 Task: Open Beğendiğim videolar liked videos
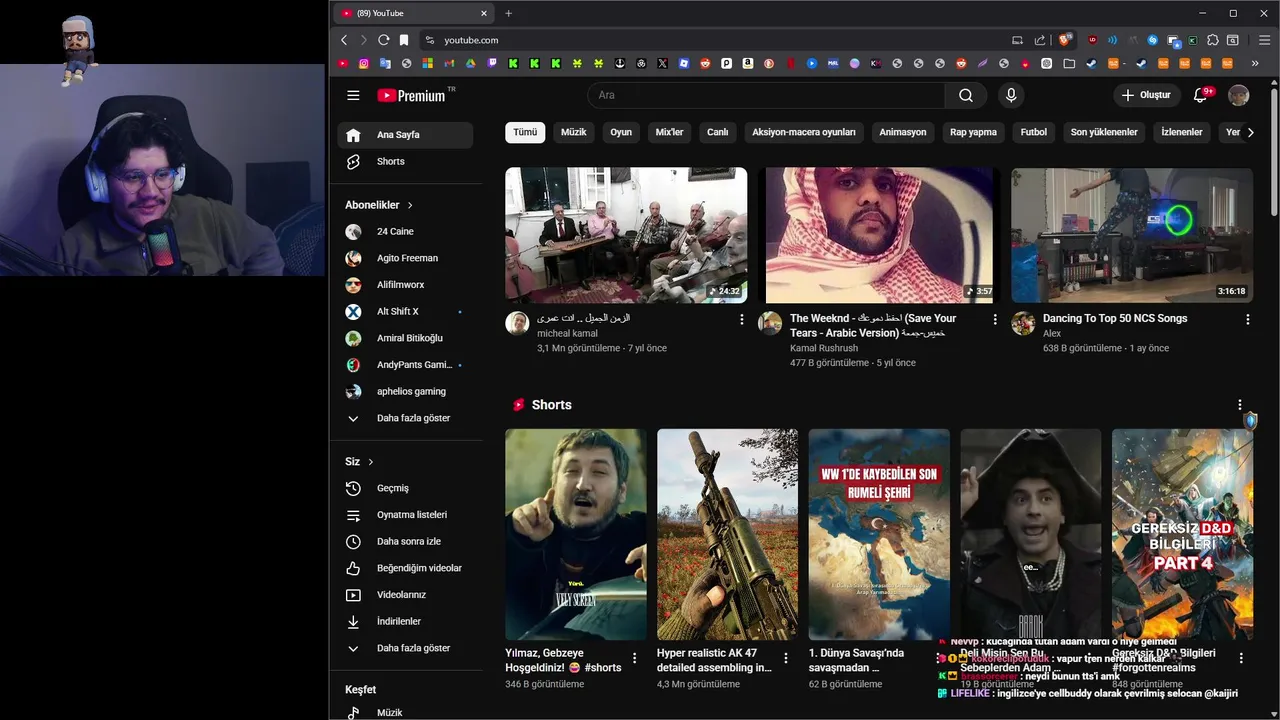405,568
